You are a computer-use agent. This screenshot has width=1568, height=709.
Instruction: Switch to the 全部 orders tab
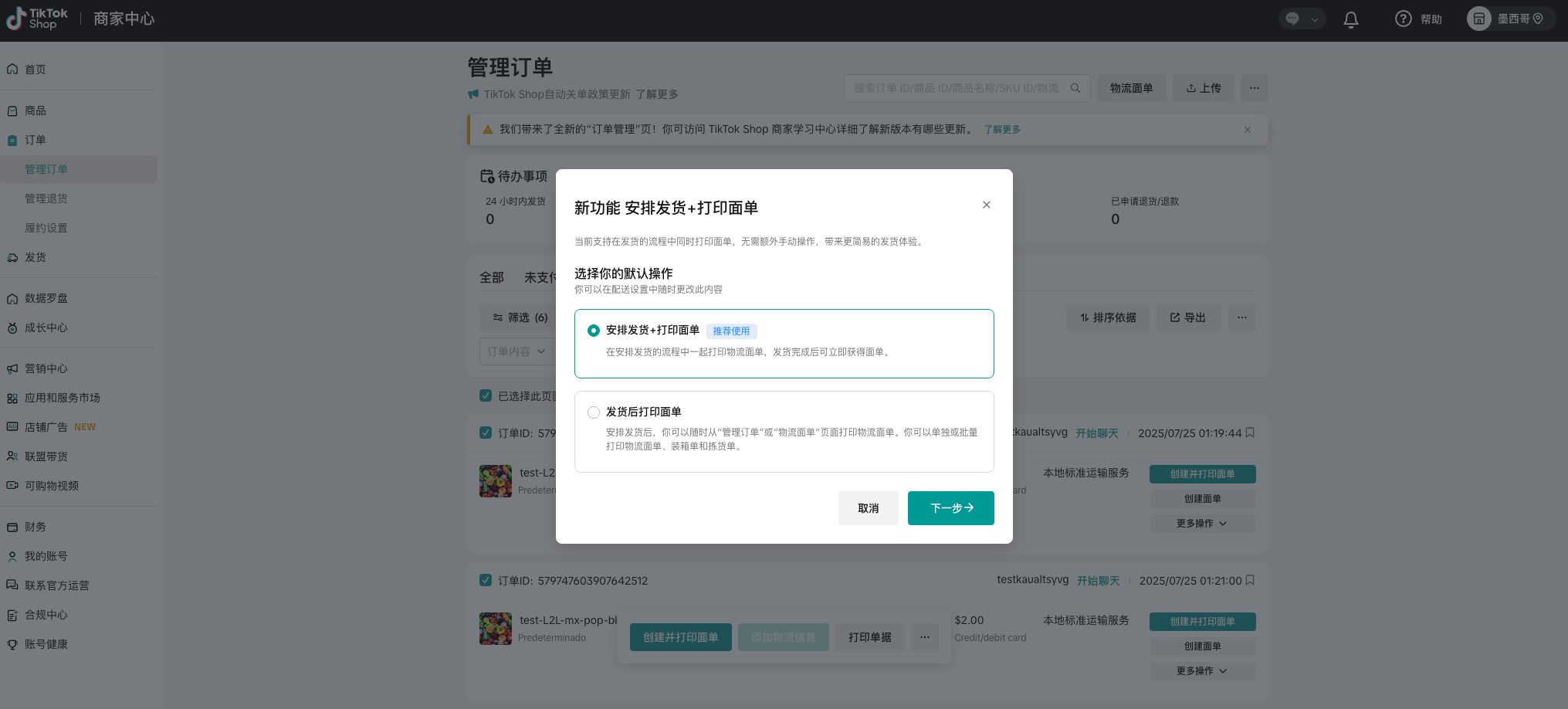point(491,277)
